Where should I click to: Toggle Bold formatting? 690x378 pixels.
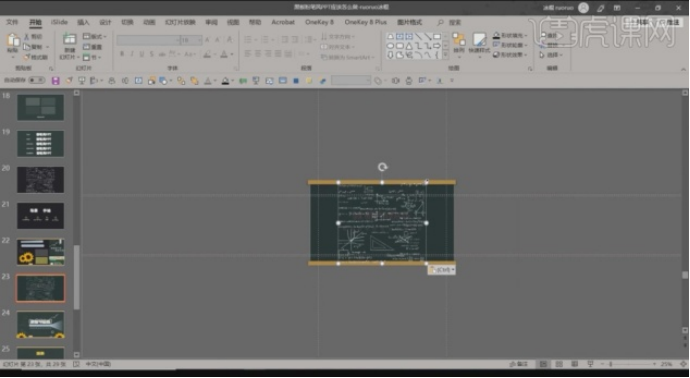(x=122, y=54)
